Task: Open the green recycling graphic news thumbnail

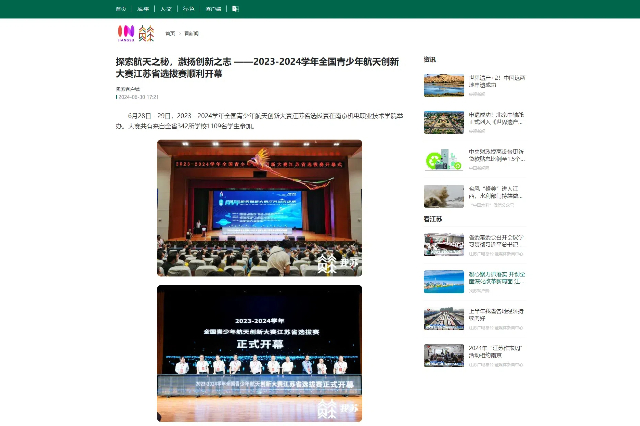Action: click(x=443, y=159)
